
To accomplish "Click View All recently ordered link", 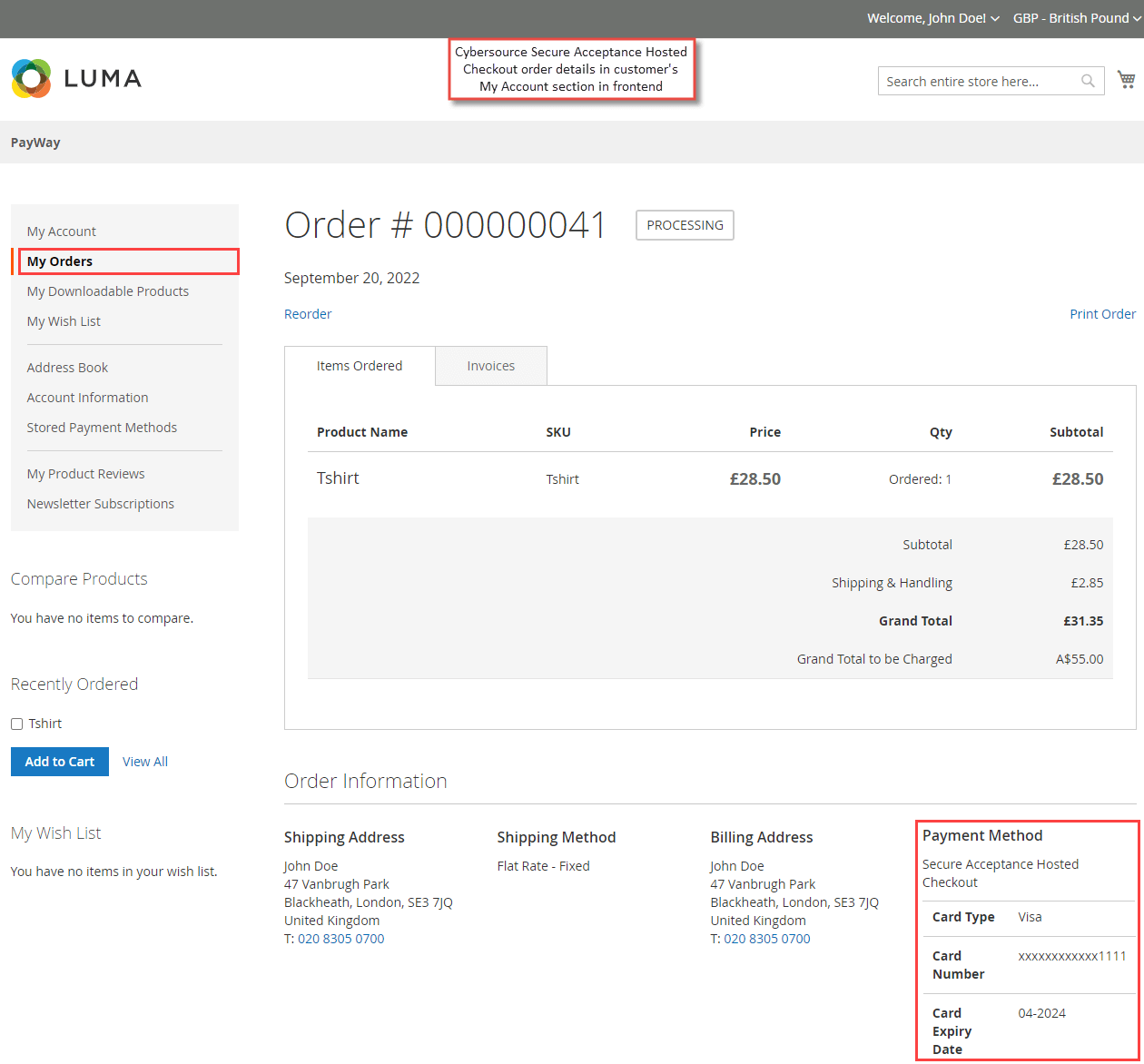I will pos(145,762).
